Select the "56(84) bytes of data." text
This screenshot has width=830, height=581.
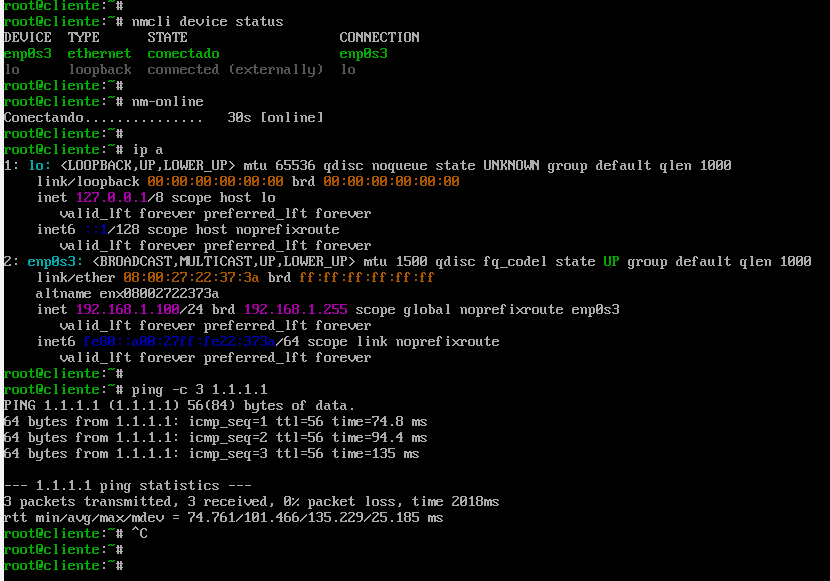271,406
